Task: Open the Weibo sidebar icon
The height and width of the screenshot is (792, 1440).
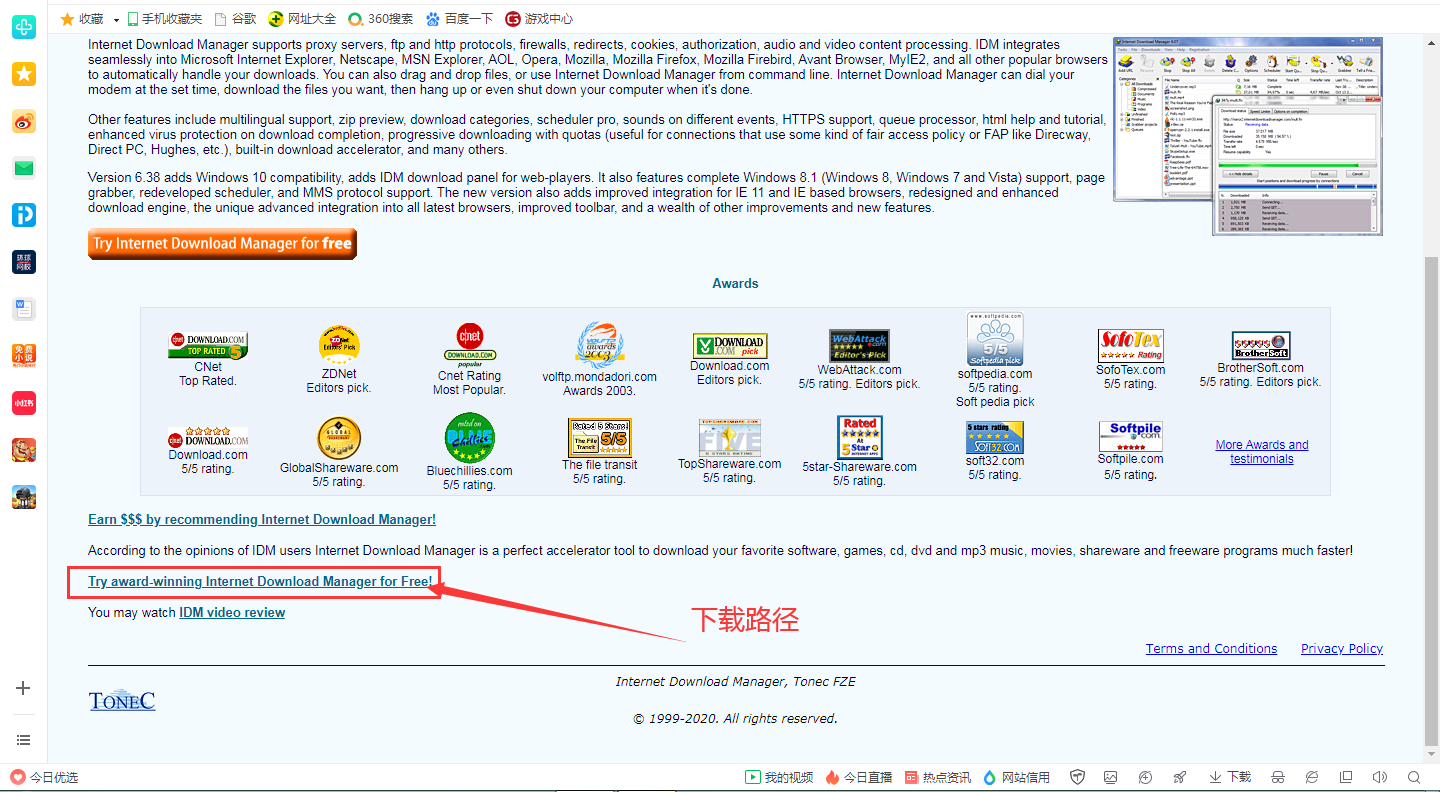Action: coord(24,121)
